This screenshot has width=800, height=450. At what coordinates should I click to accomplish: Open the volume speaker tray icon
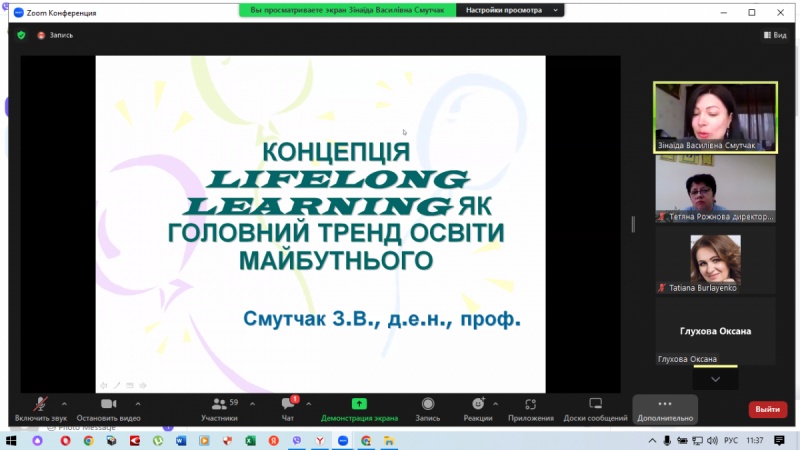click(713, 440)
